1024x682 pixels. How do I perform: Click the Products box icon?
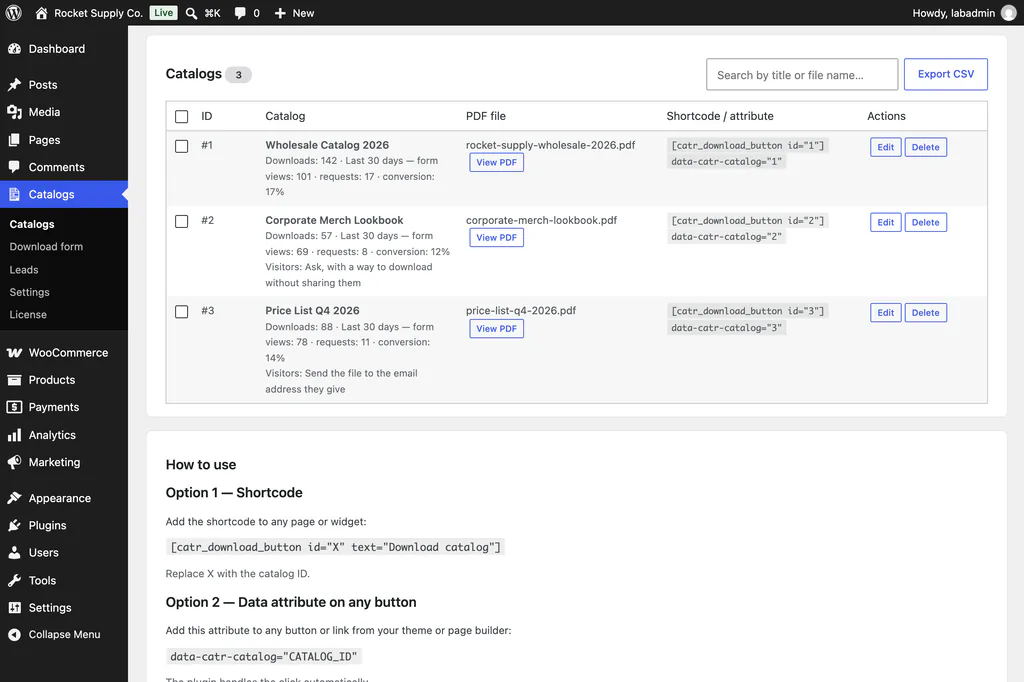tap(14, 380)
